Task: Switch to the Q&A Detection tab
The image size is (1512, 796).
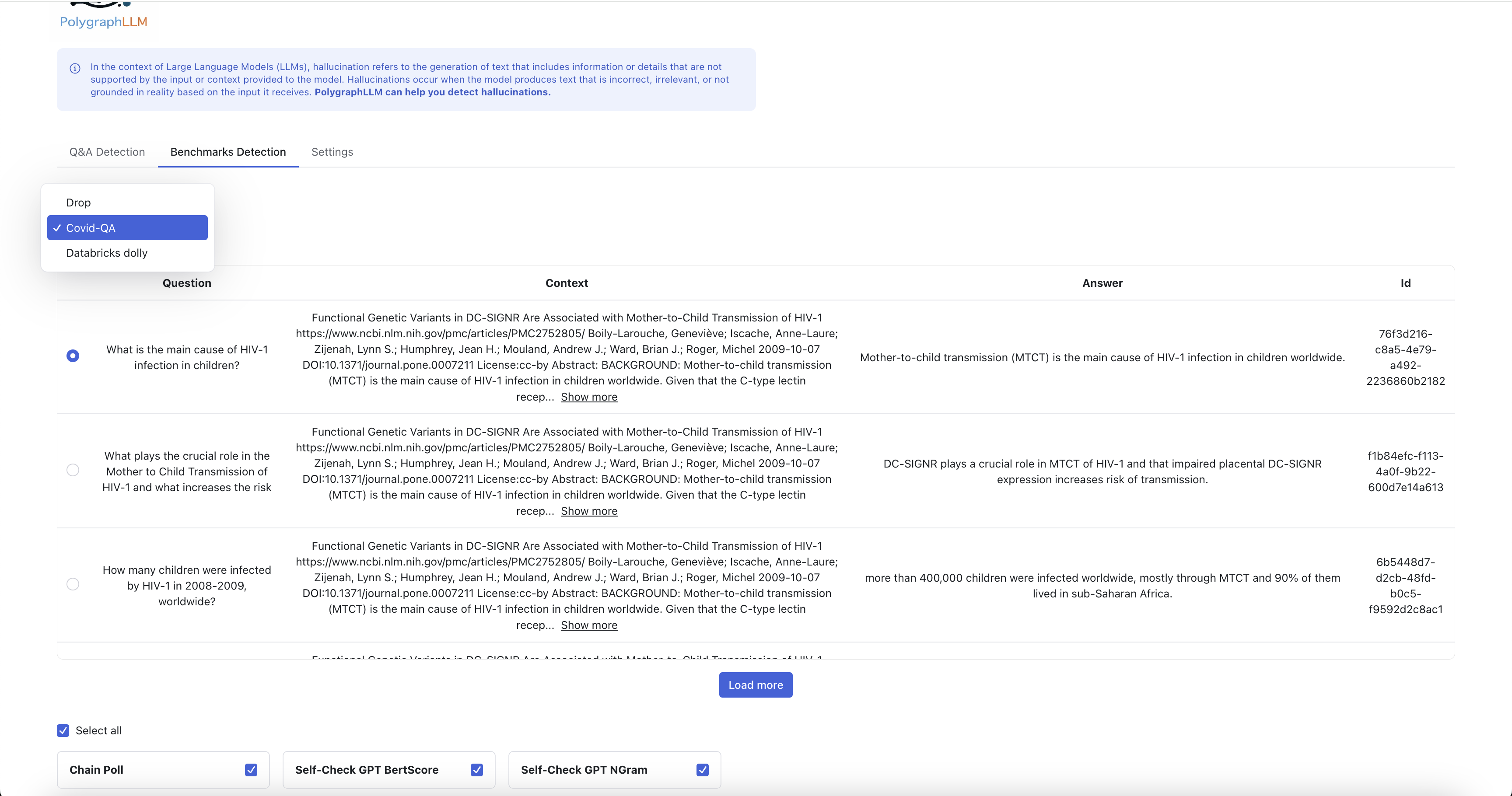Action: pyautogui.click(x=107, y=152)
